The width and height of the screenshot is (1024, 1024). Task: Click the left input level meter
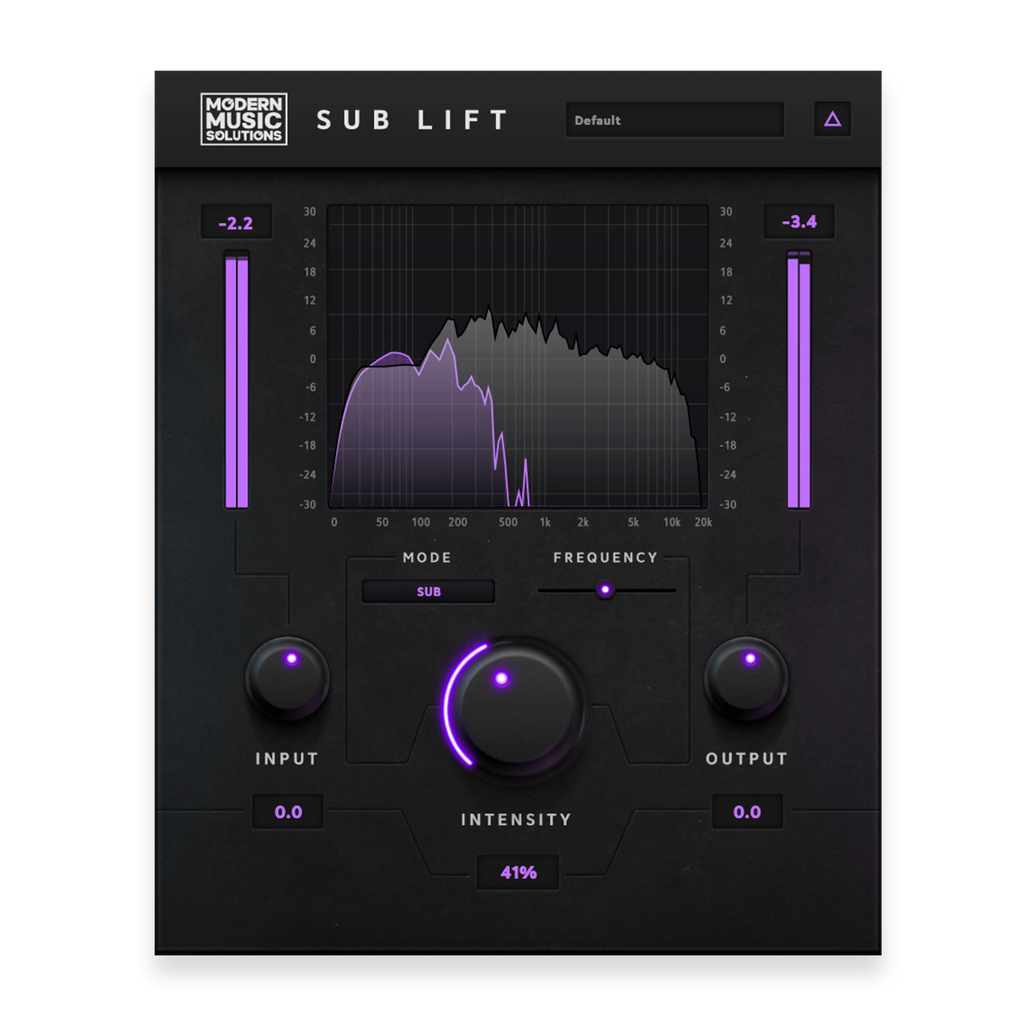(x=237, y=380)
